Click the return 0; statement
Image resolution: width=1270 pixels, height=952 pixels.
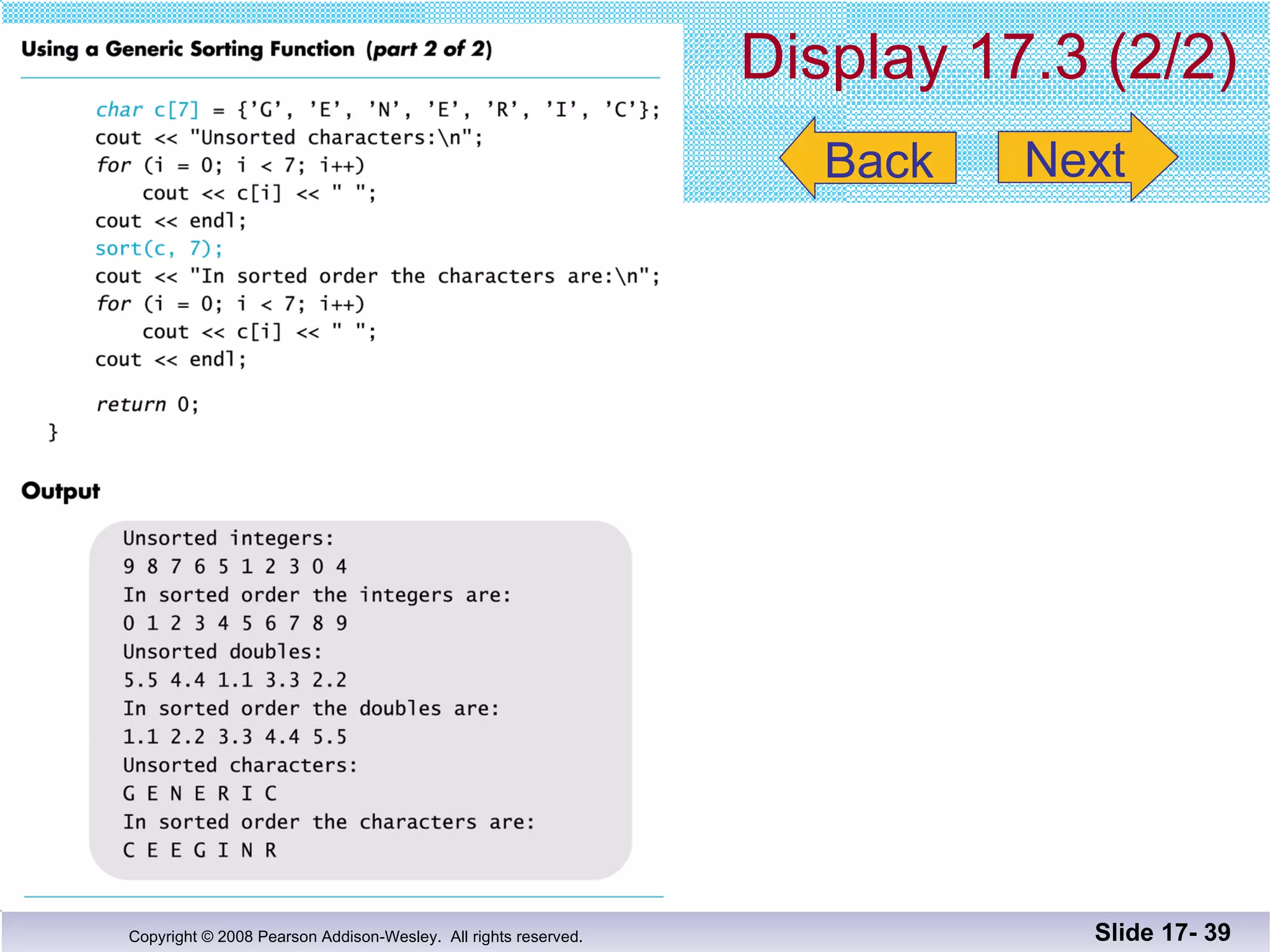147,405
